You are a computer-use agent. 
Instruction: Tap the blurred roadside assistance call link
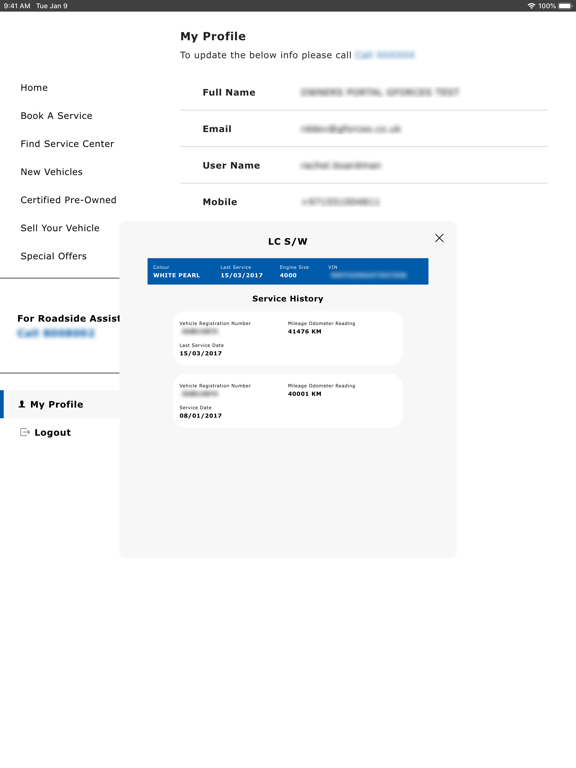[x=56, y=334]
